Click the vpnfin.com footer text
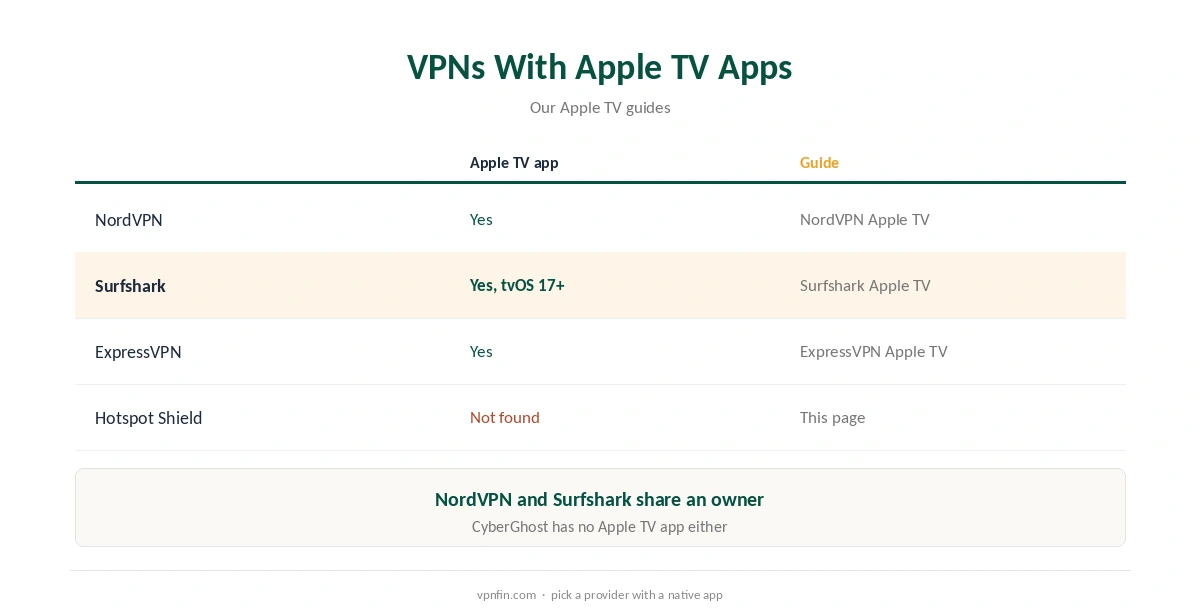The width and height of the screenshot is (1200, 614). coord(506,595)
